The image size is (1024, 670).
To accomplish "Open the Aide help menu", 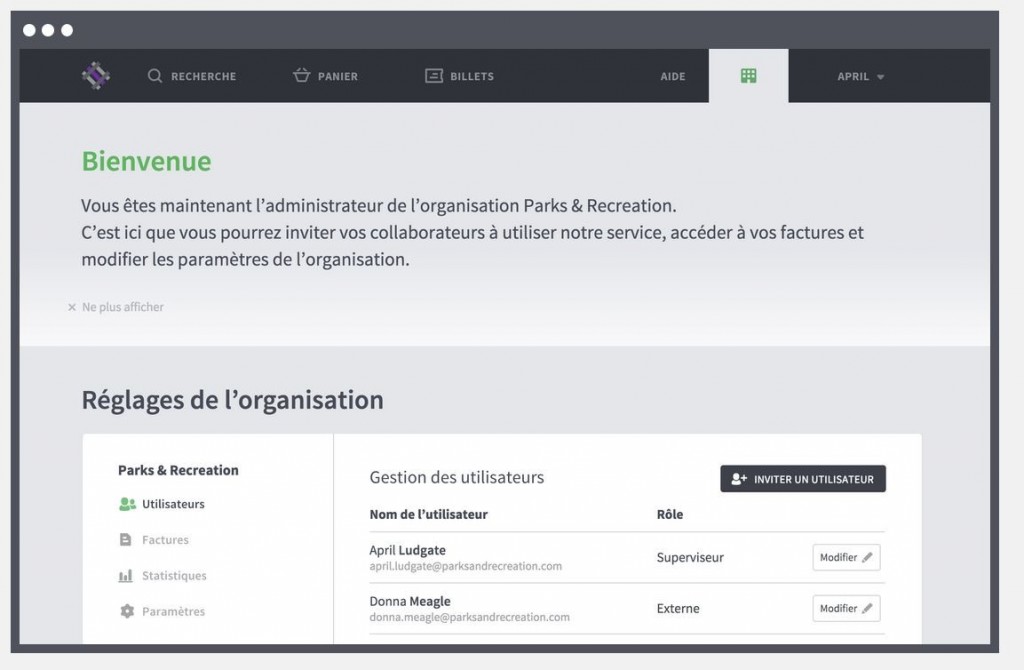I will [x=673, y=76].
